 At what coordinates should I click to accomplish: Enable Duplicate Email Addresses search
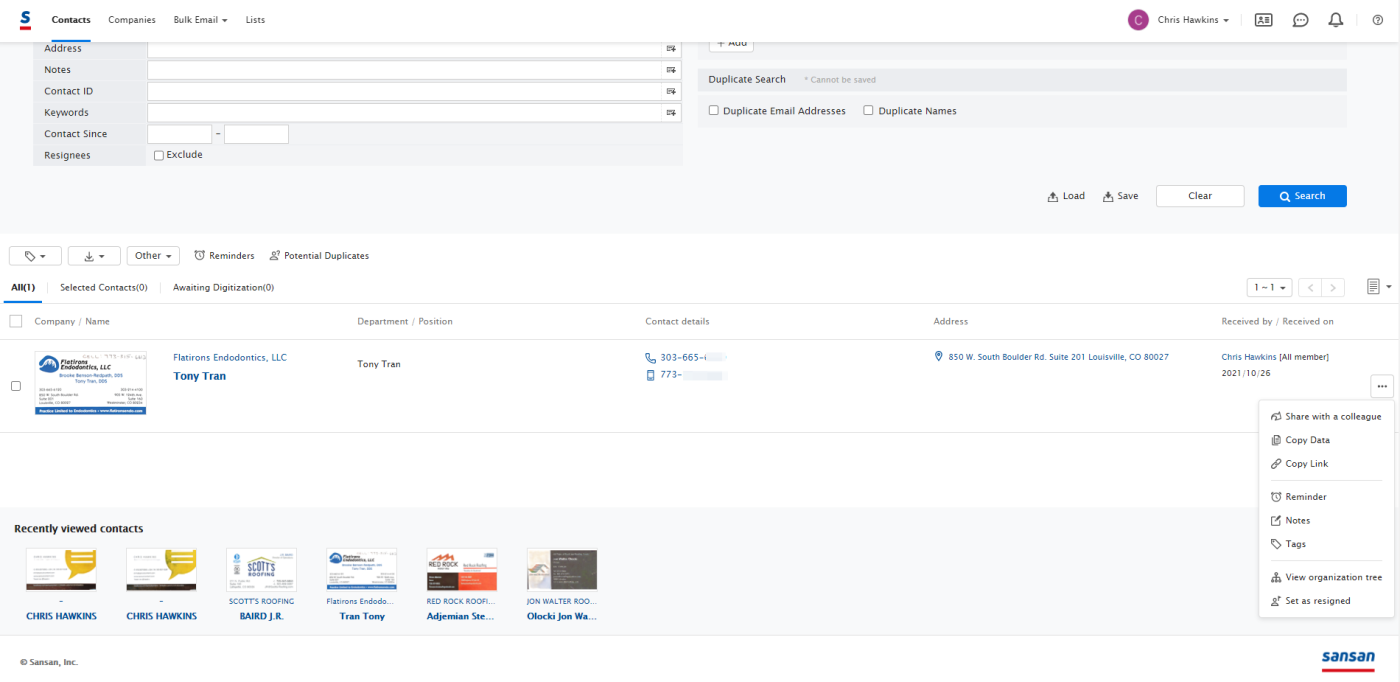714,111
